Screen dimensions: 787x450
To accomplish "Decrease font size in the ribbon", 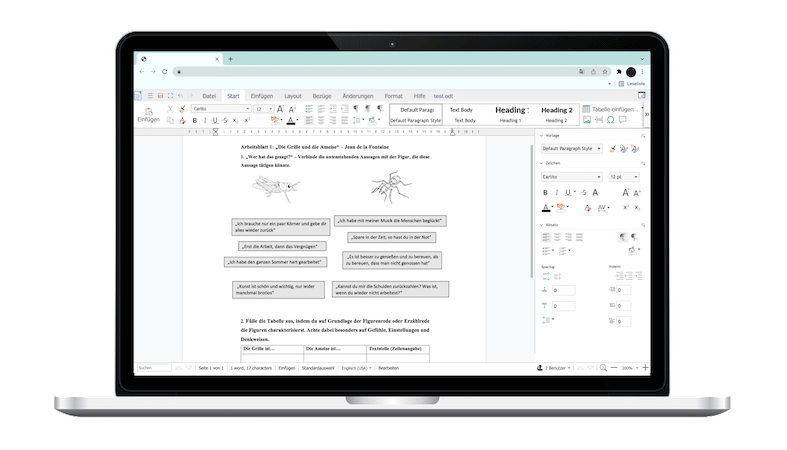I will coord(292,109).
